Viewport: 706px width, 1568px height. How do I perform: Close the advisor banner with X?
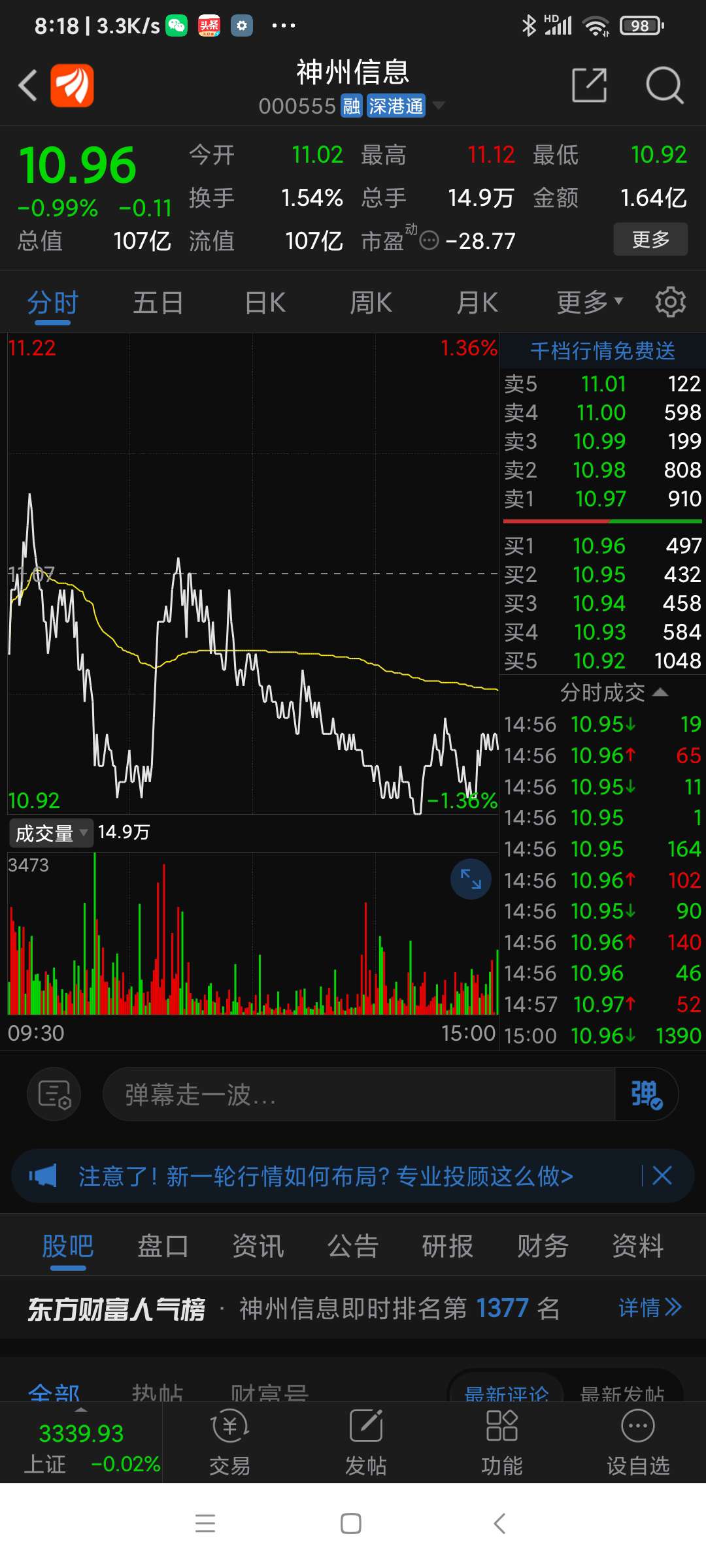pyautogui.click(x=662, y=1175)
